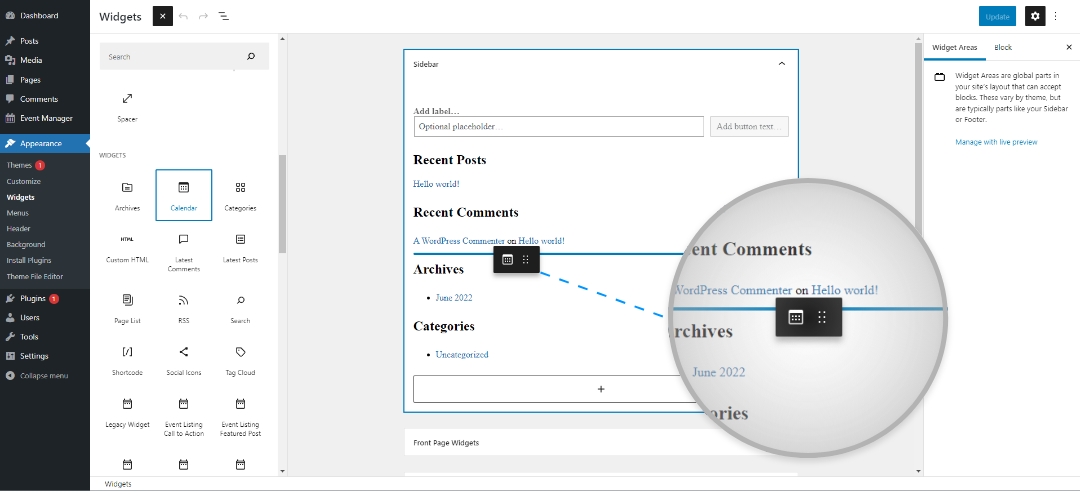Add the Custom HTML widget
The height and width of the screenshot is (500, 1080).
[127, 246]
